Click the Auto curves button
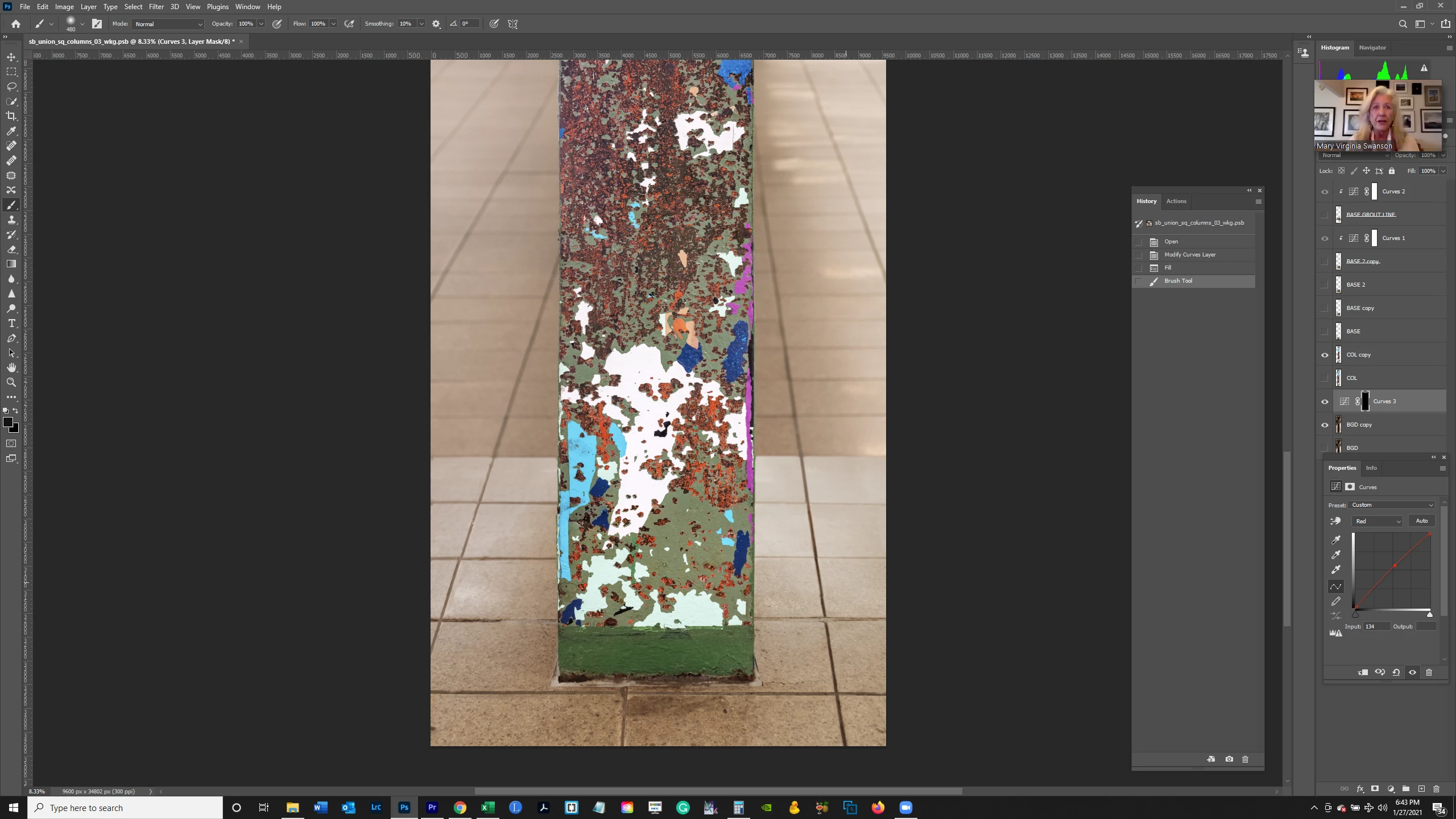This screenshot has height=819, width=1456. pyautogui.click(x=1421, y=521)
